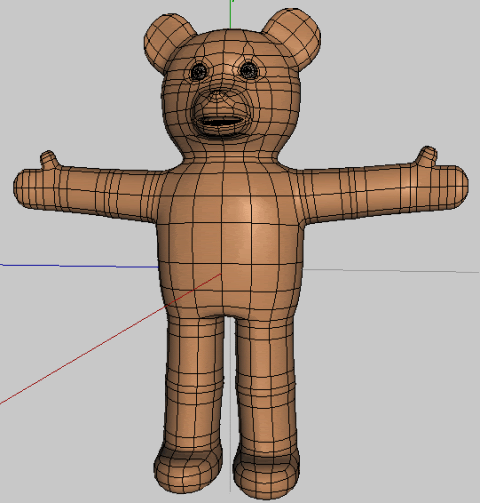
Task: Select the bear's ear on the viewport's left
Action: (x=167, y=42)
